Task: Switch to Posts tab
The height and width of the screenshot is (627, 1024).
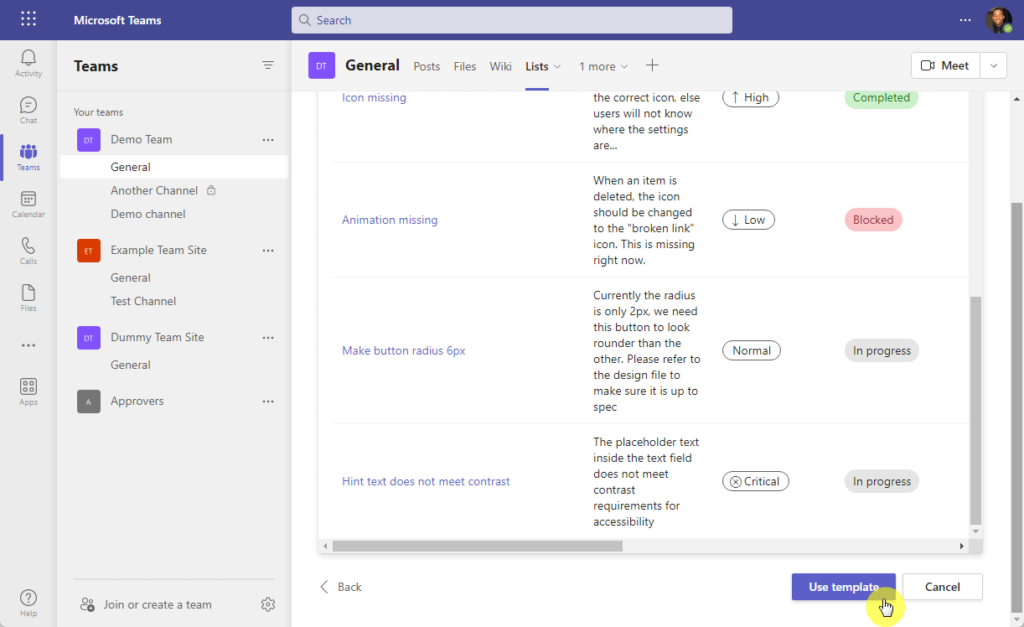Action: tap(426, 67)
